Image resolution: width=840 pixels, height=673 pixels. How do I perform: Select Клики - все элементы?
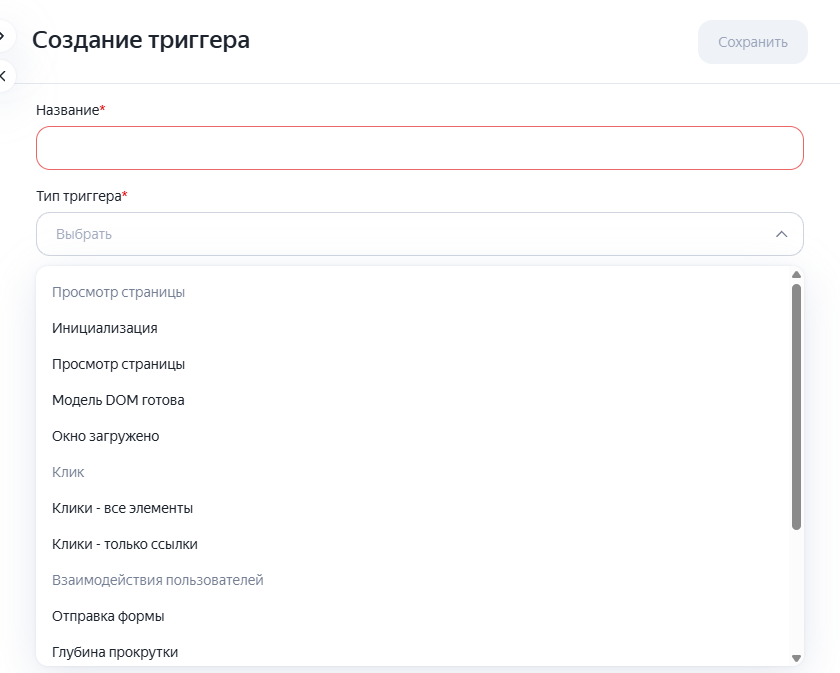[414, 508]
